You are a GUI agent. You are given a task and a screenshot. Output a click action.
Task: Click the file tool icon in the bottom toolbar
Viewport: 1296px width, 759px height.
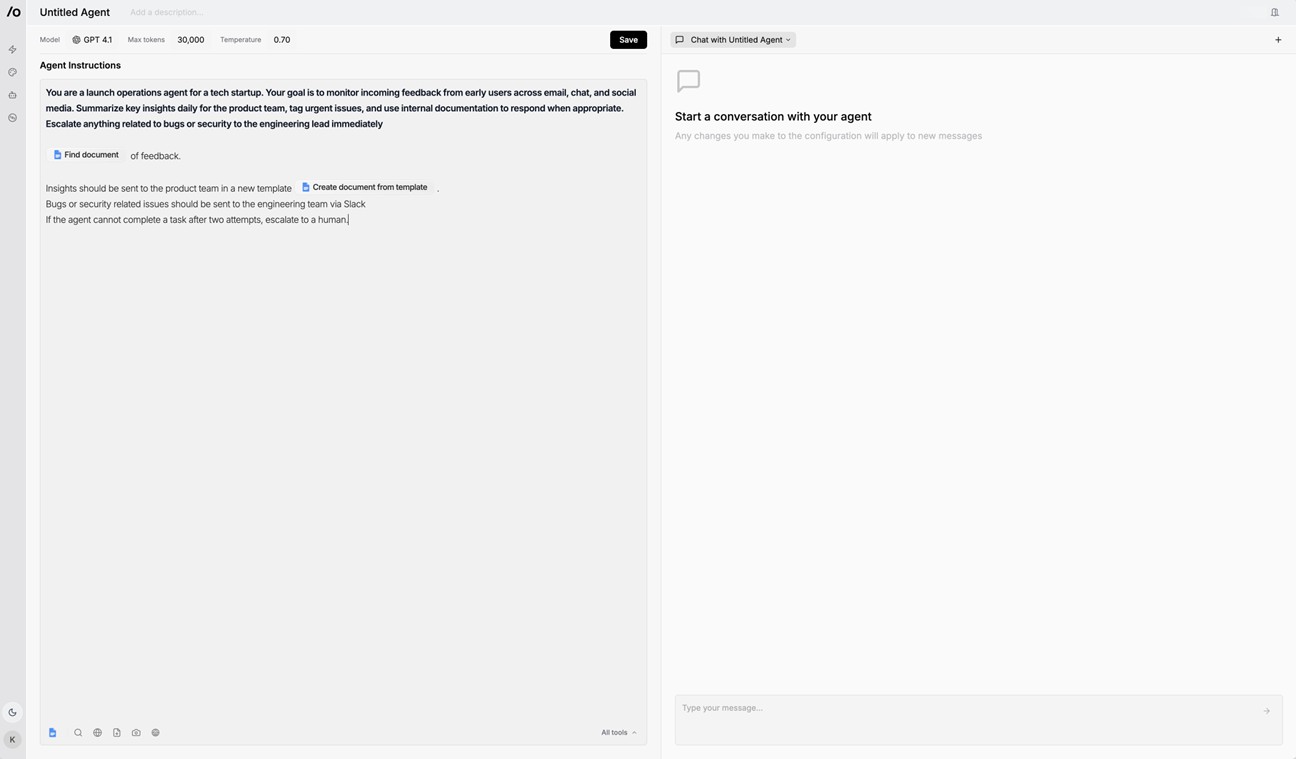(x=117, y=733)
